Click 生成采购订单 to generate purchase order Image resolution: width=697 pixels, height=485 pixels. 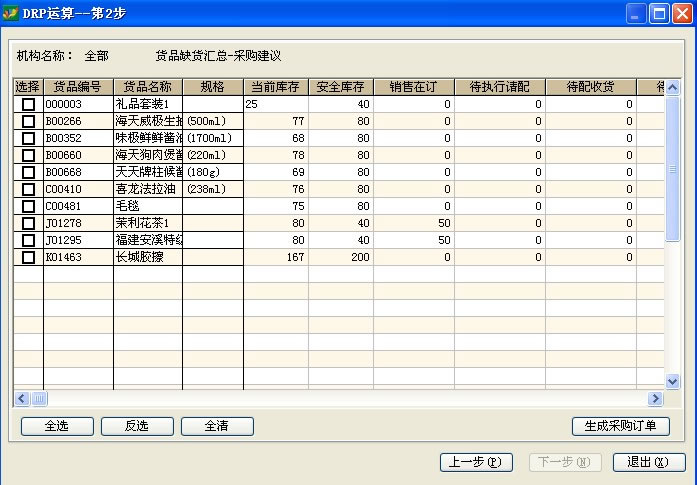tap(620, 426)
